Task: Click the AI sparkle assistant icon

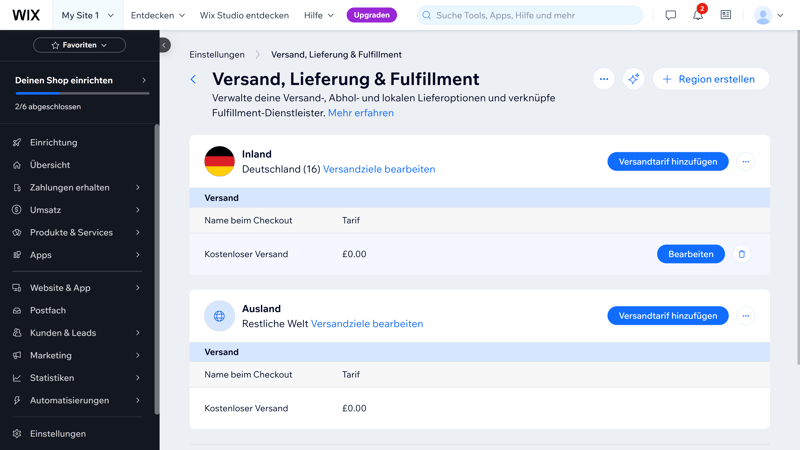Action: click(x=633, y=79)
